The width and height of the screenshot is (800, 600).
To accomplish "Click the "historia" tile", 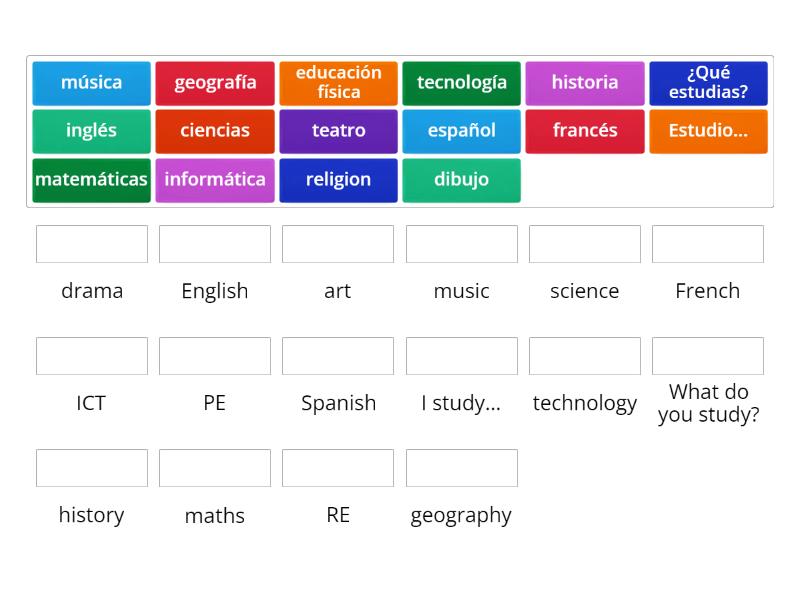I will tap(585, 83).
